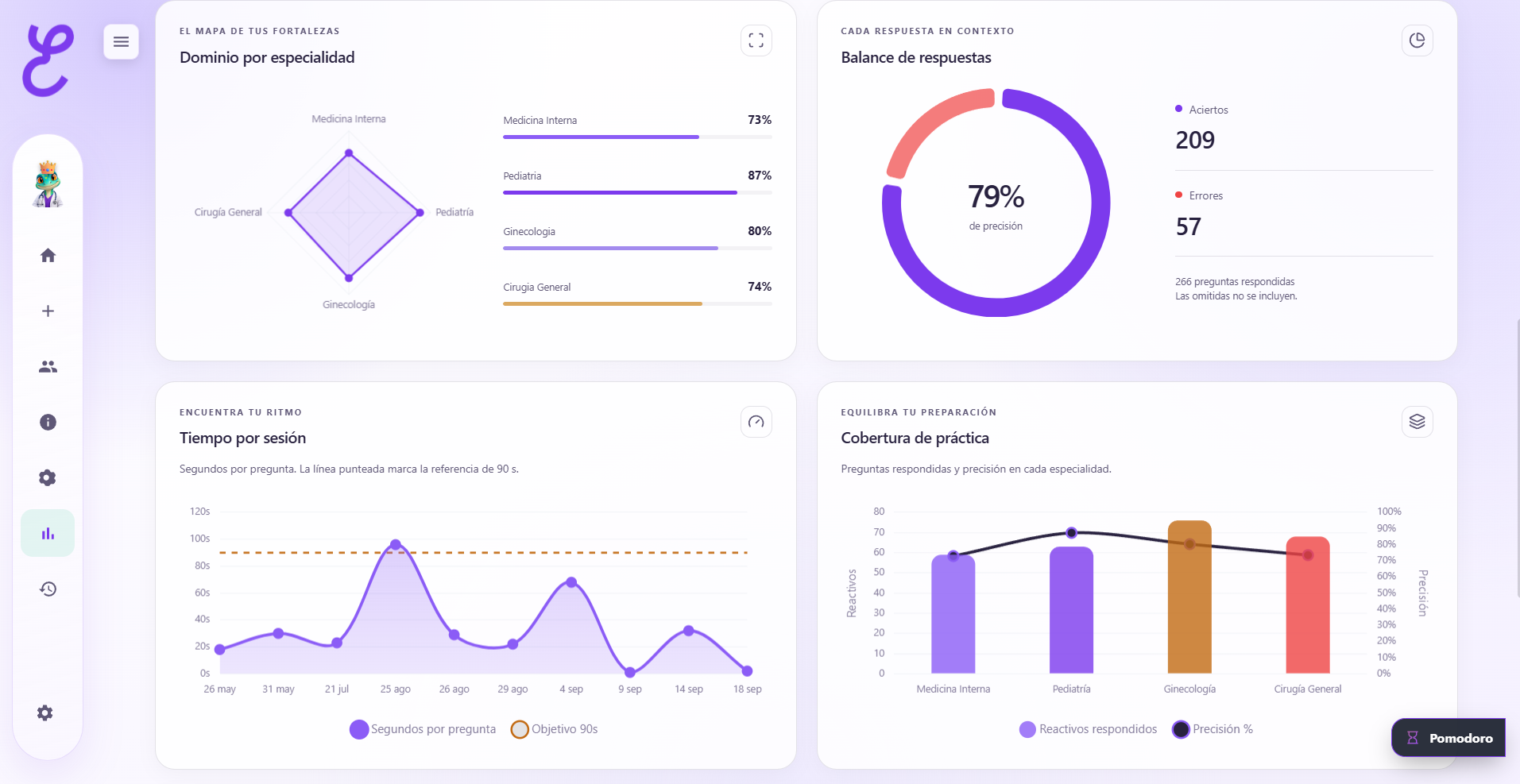Click the layers icon on Cobertura card
The image size is (1520, 784).
[1417, 422]
